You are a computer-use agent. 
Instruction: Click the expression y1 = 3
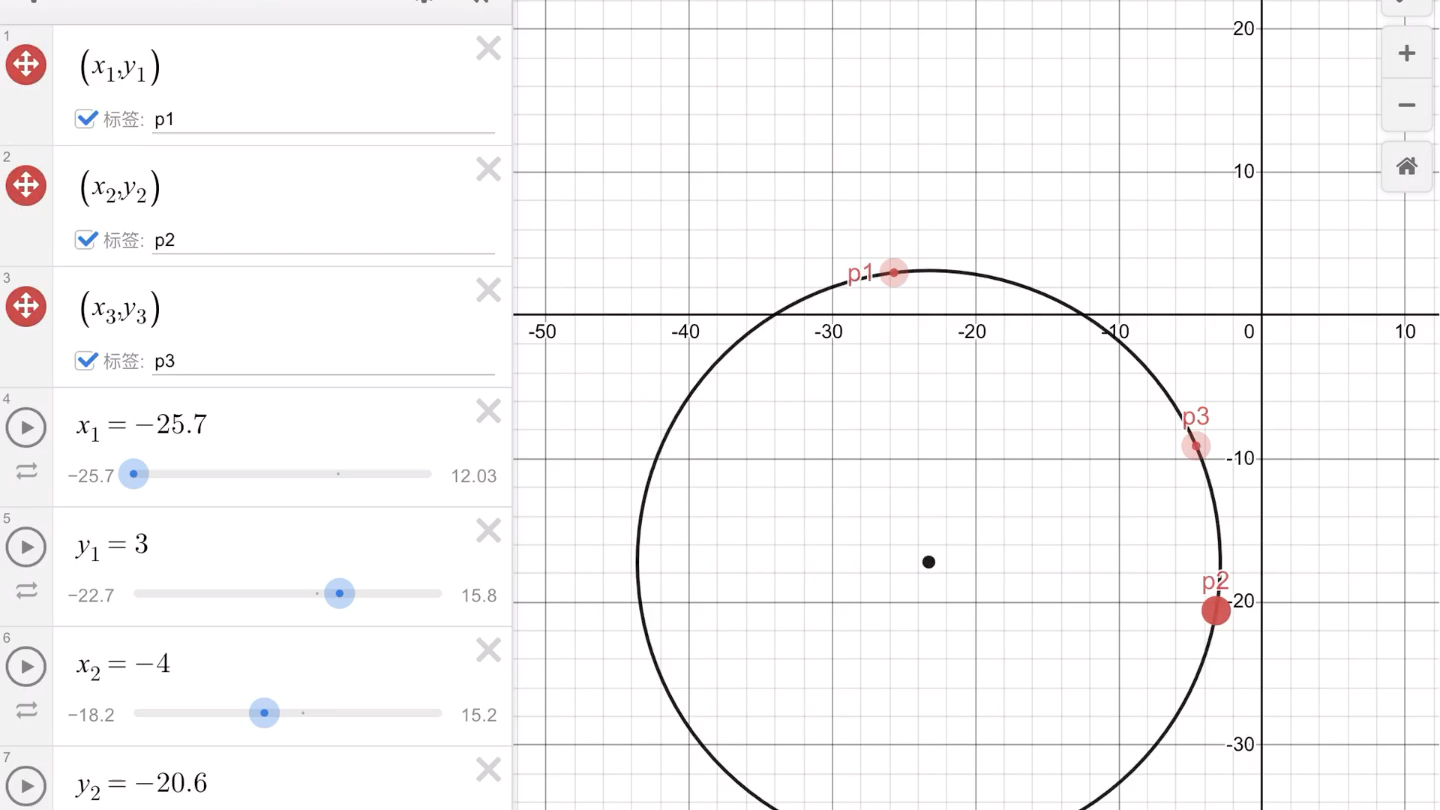(113, 546)
